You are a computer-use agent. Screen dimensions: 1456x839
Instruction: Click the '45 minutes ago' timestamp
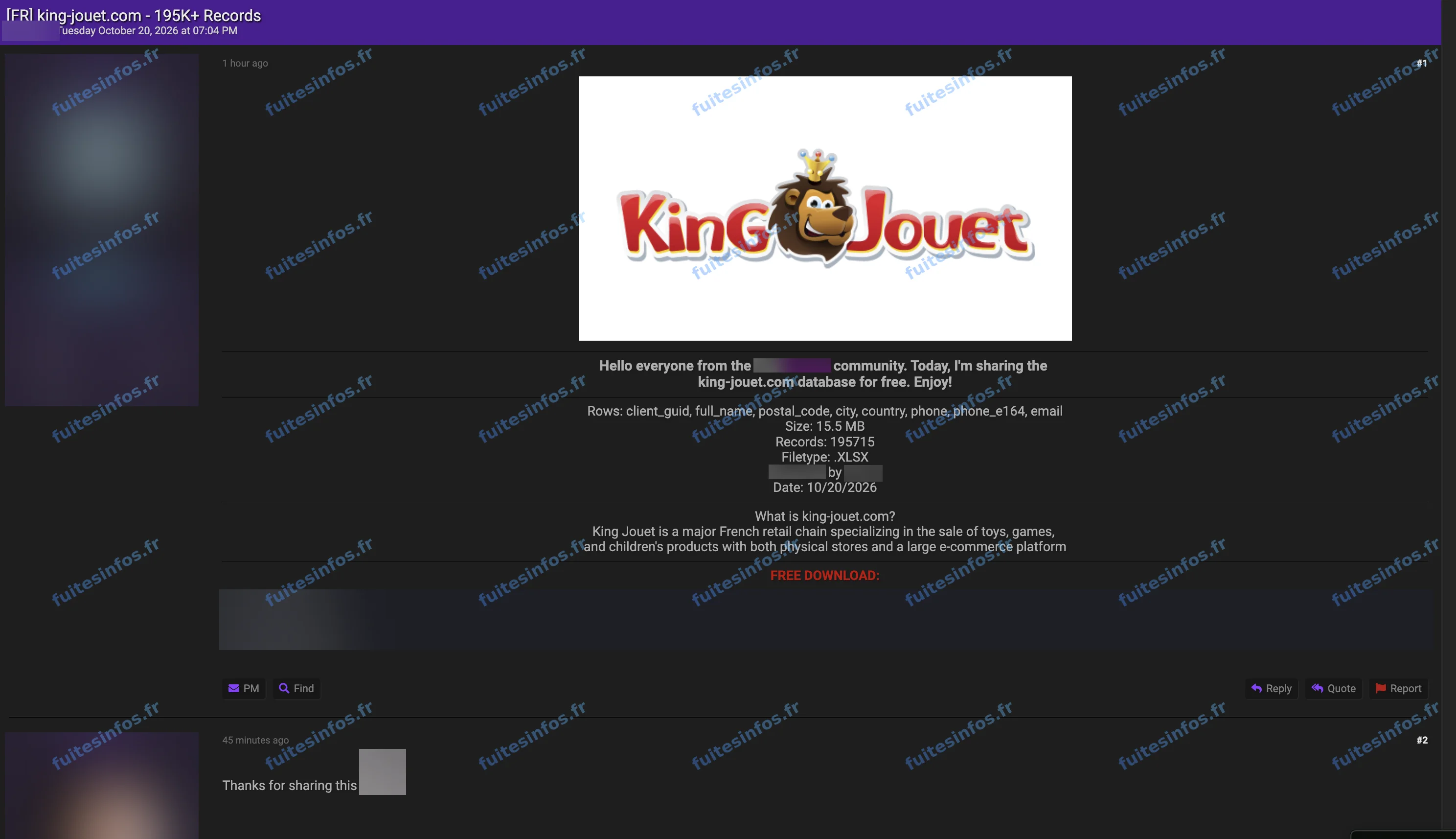pyautogui.click(x=256, y=740)
